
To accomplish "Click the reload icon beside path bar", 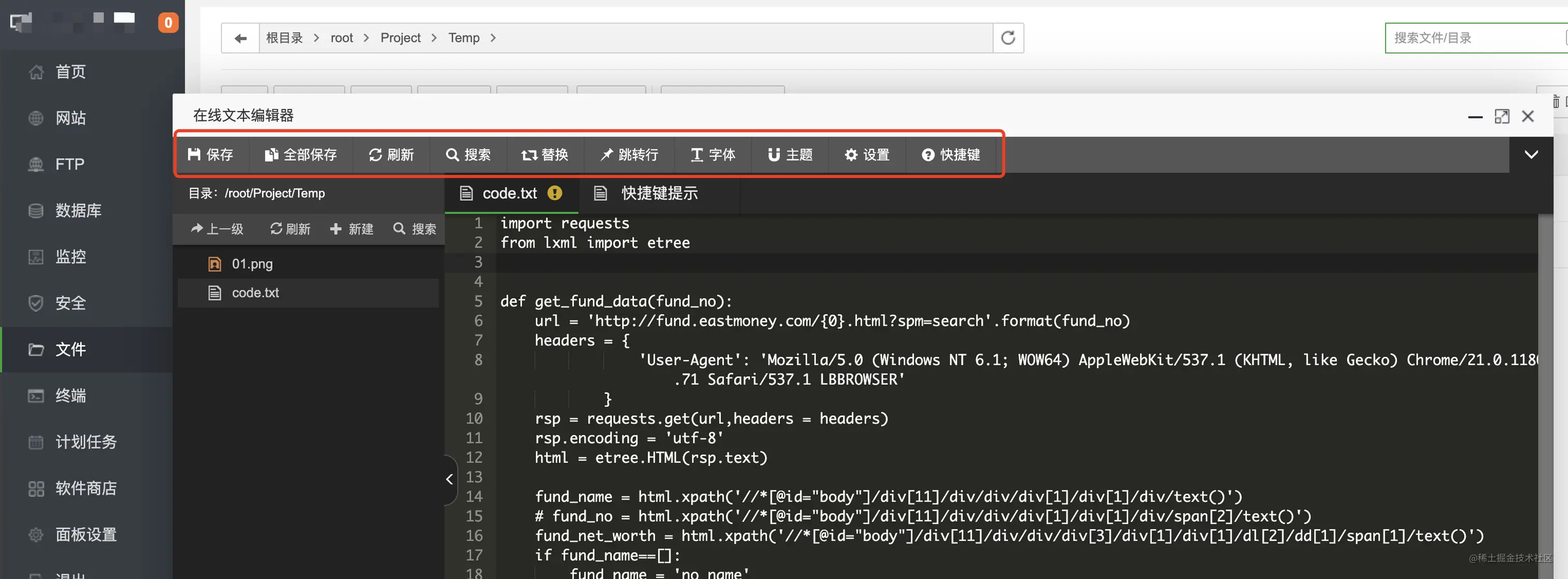I will (x=1008, y=38).
